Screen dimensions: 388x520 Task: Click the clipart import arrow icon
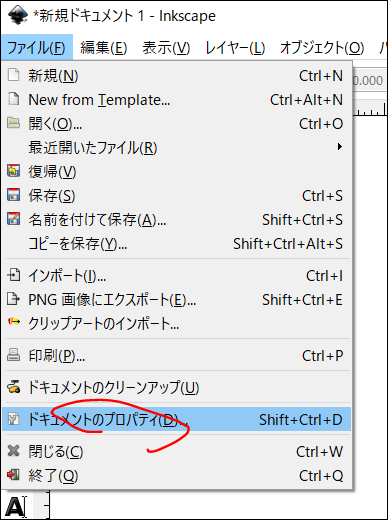coord(13,322)
